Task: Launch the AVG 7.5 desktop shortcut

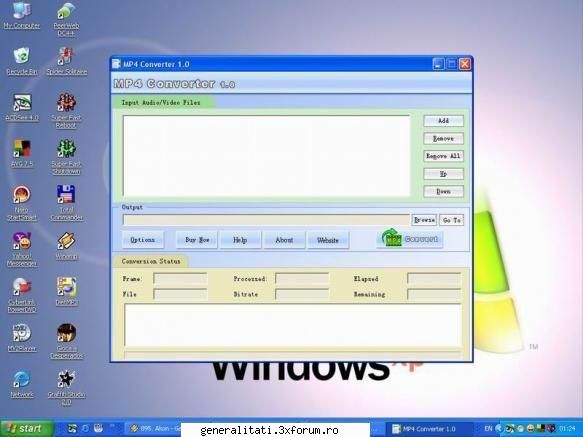Action: [22, 153]
